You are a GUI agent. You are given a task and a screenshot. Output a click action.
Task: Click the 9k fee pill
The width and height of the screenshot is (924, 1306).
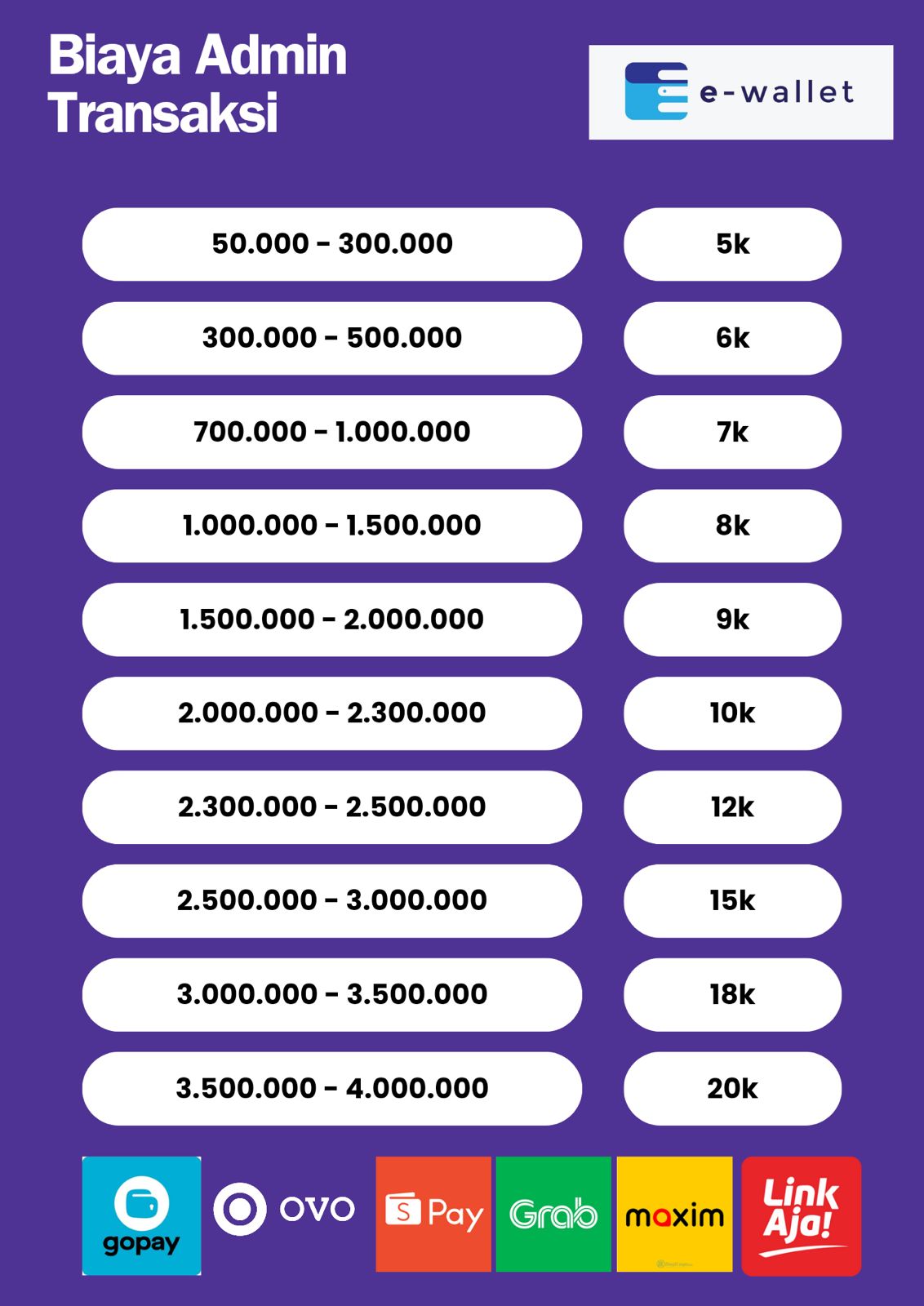(x=732, y=620)
